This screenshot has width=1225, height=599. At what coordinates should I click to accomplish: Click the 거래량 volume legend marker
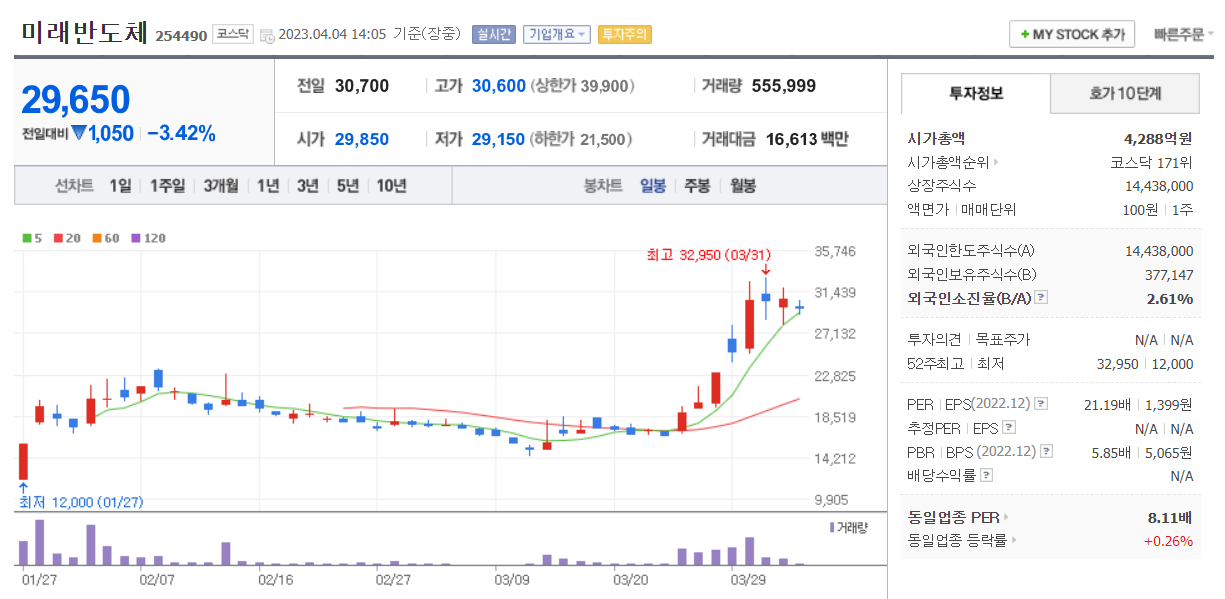click(x=831, y=527)
